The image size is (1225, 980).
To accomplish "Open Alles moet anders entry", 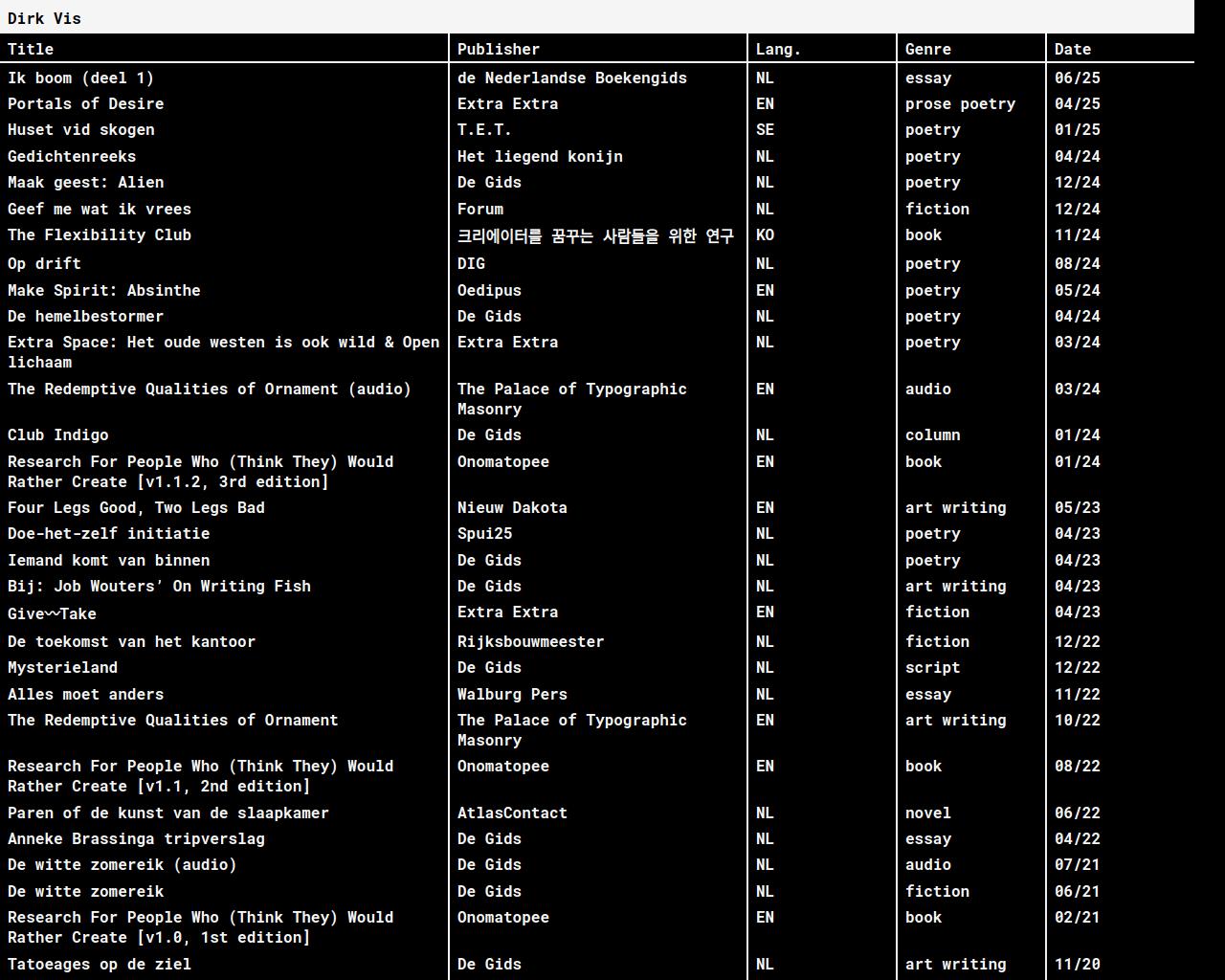I will point(85,694).
